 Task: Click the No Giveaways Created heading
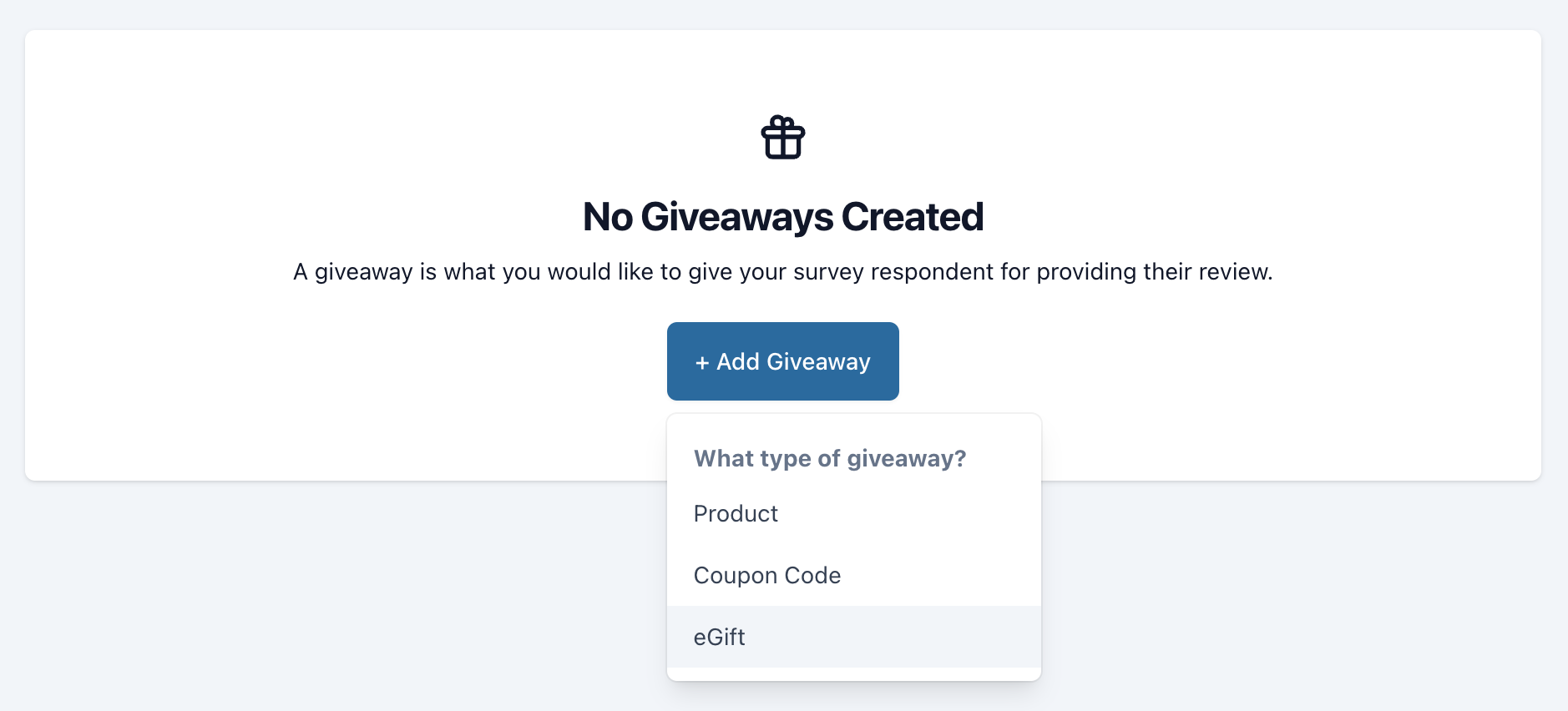(783, 215)
